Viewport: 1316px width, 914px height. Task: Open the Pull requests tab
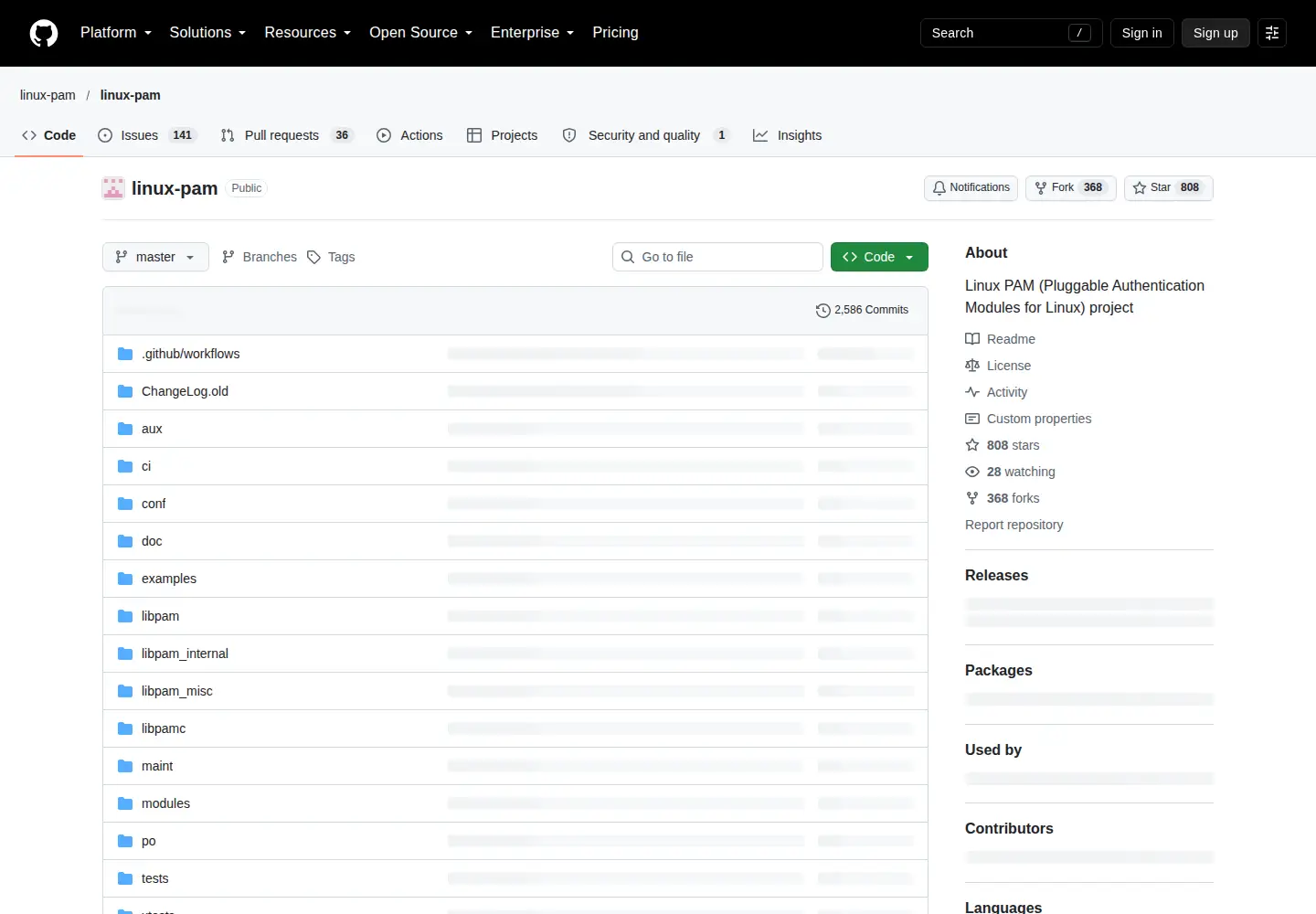point(287,135)
